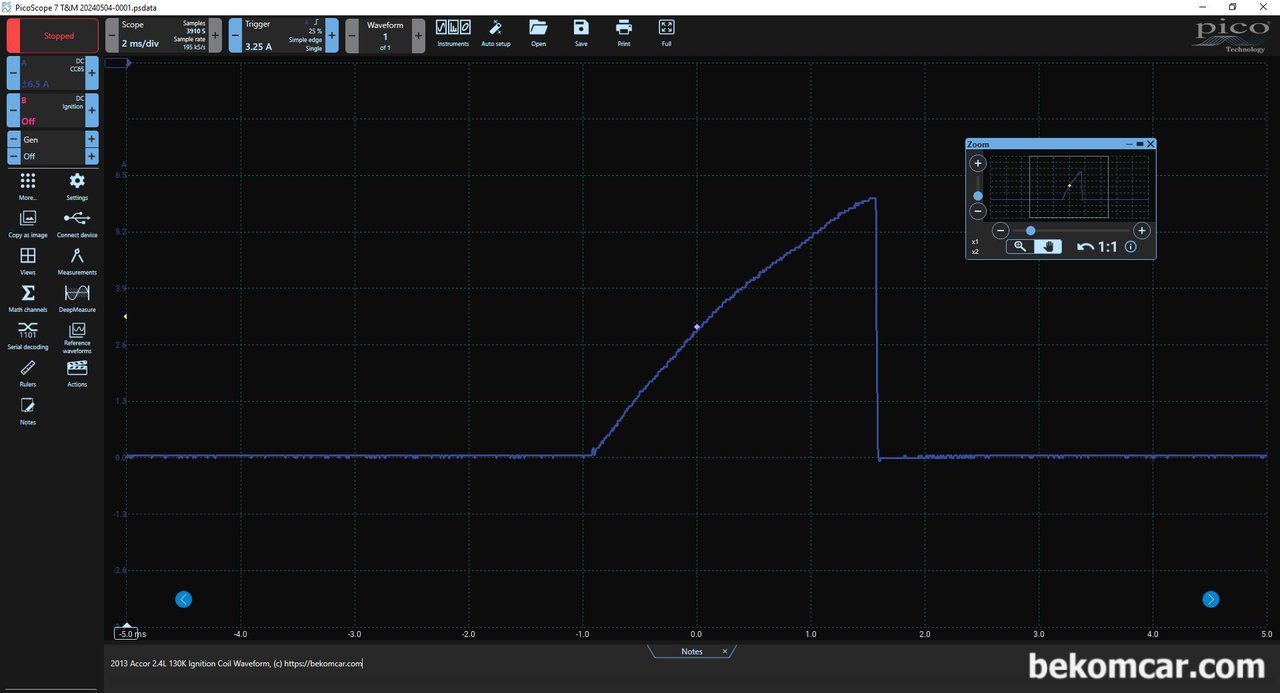Click the Notes tab label

click(x=692, y=651)
